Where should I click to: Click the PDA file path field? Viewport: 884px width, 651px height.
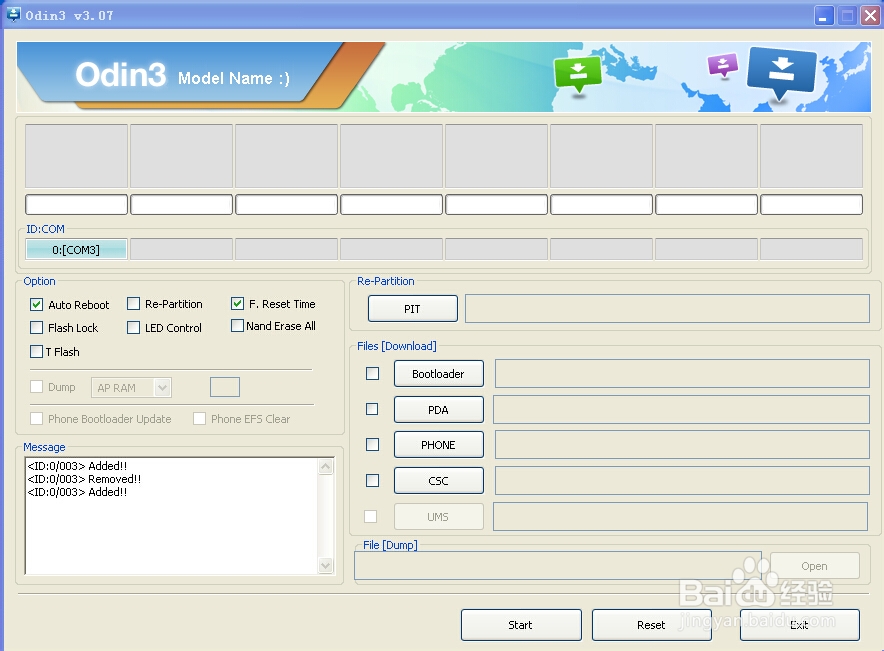[681, 409]
